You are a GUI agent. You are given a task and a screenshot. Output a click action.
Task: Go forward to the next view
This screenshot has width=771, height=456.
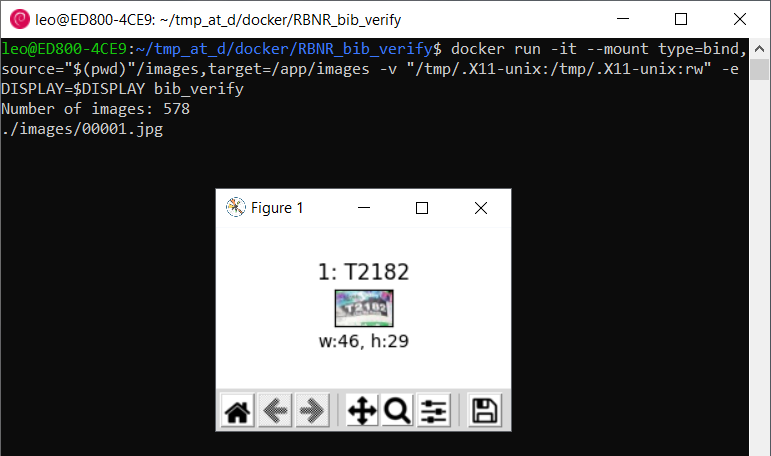pos(312,410)
